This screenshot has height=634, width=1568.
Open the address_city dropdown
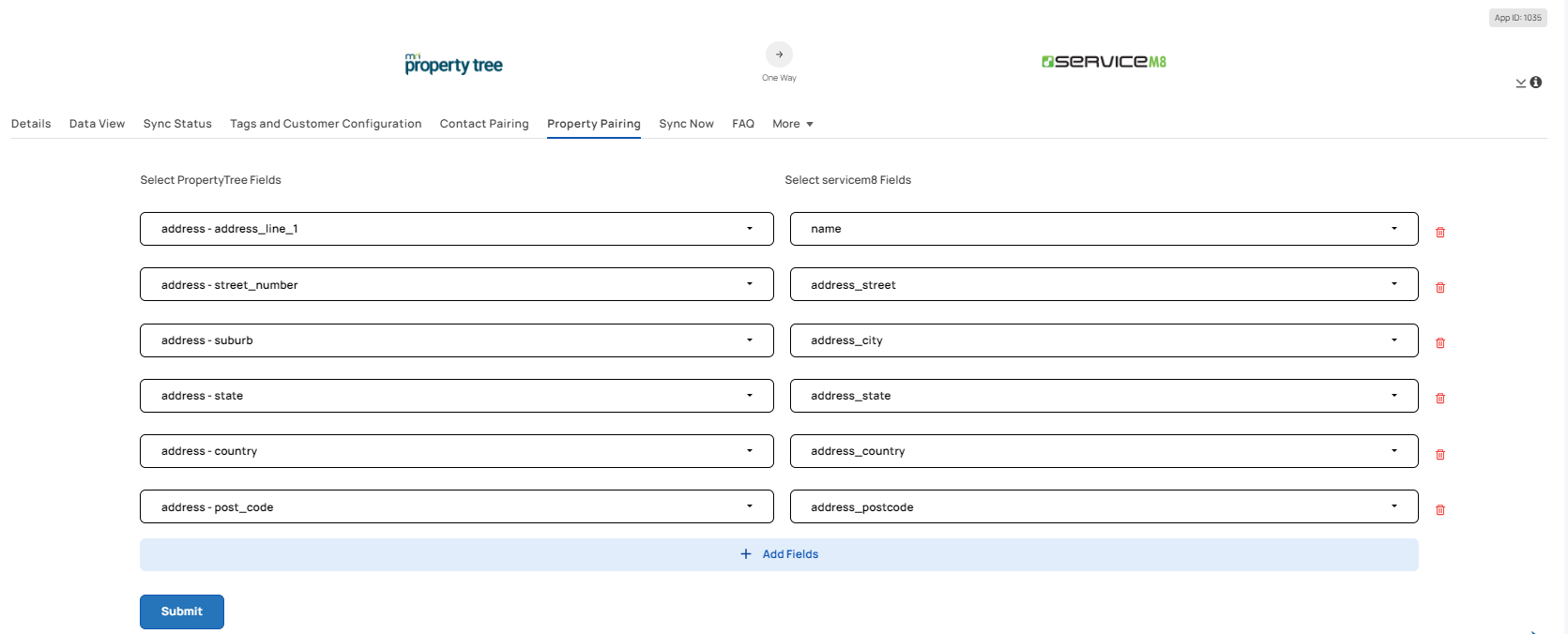(x=1104, y=340)
